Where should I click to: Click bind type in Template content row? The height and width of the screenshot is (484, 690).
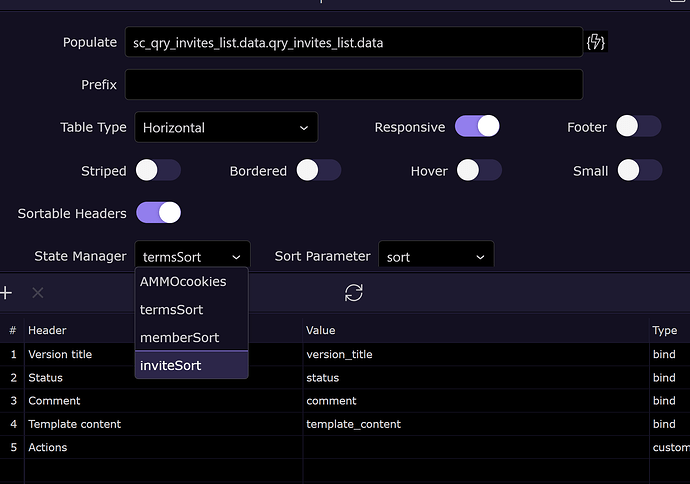coord(670,424)
